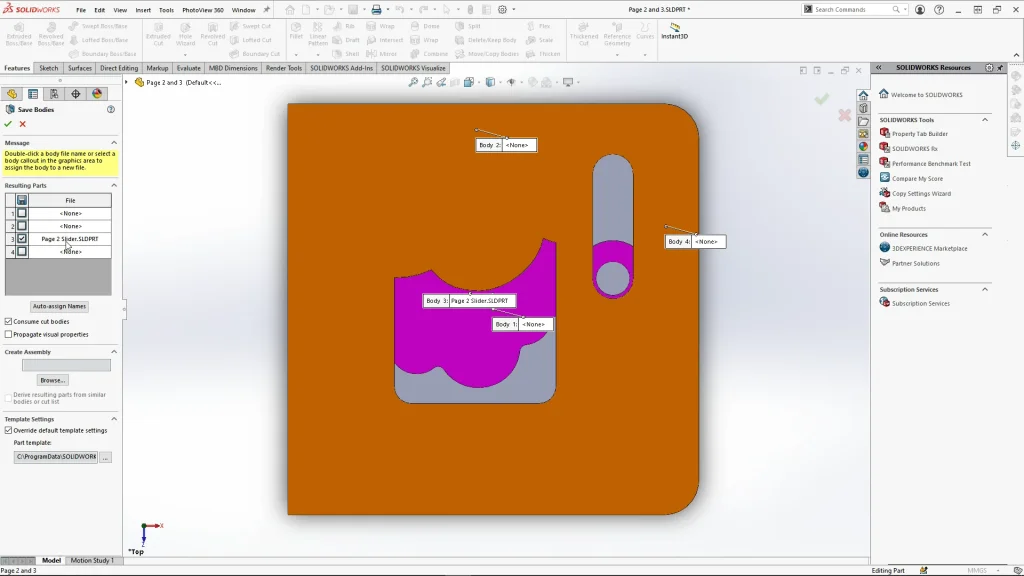This screenshot has height=576, width=1024.
Task: Collapse the Online Resources section
Action: (x=984, y=235)
